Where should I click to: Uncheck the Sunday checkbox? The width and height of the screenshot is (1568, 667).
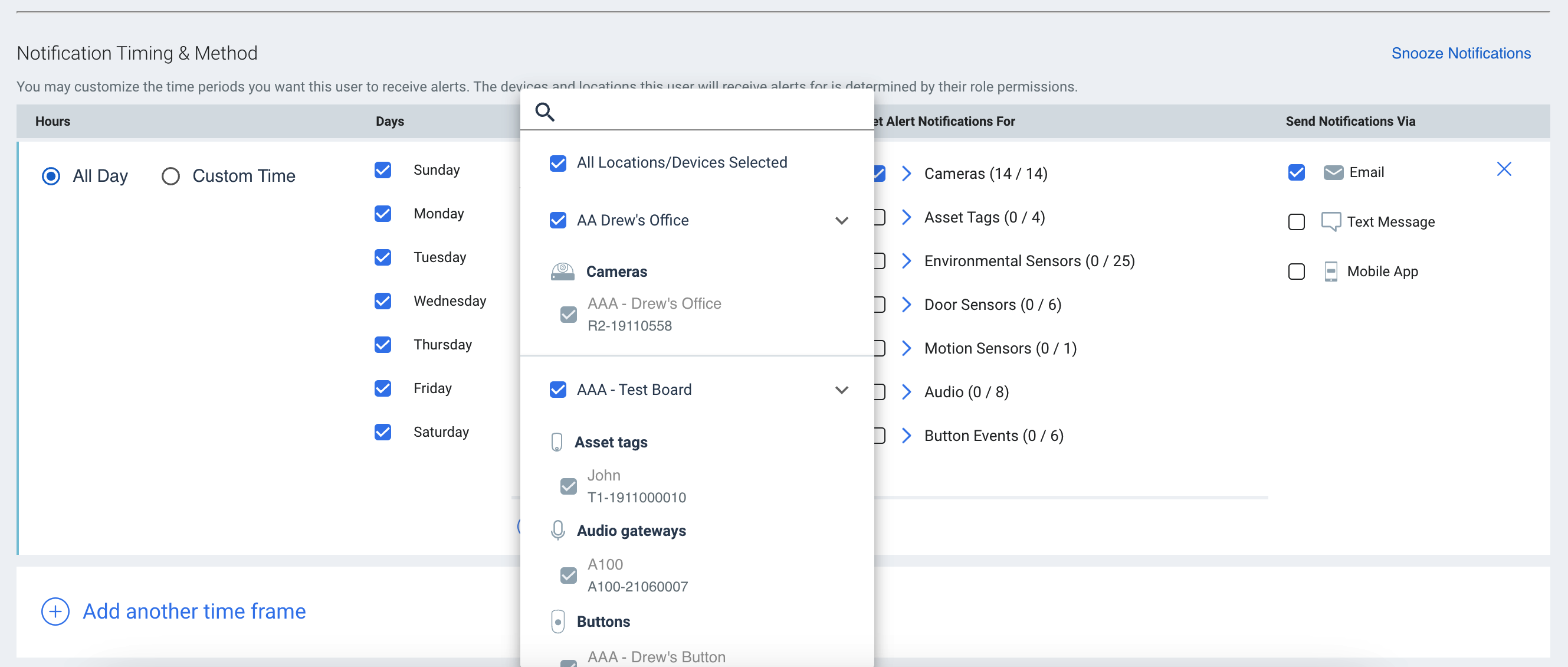point(382,170)
